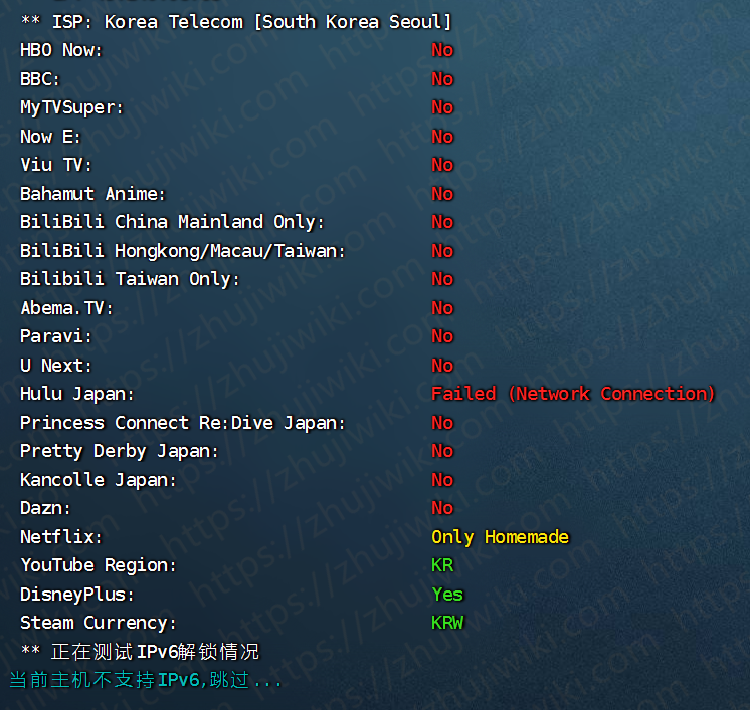This screenshot has width=750, height=710.
Task: Select the 'YouTube Region:' label
Action: [98, 566]
